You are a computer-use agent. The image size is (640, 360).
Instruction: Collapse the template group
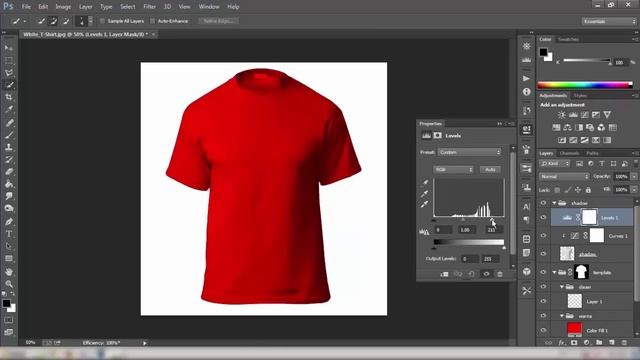coord(554,272)
